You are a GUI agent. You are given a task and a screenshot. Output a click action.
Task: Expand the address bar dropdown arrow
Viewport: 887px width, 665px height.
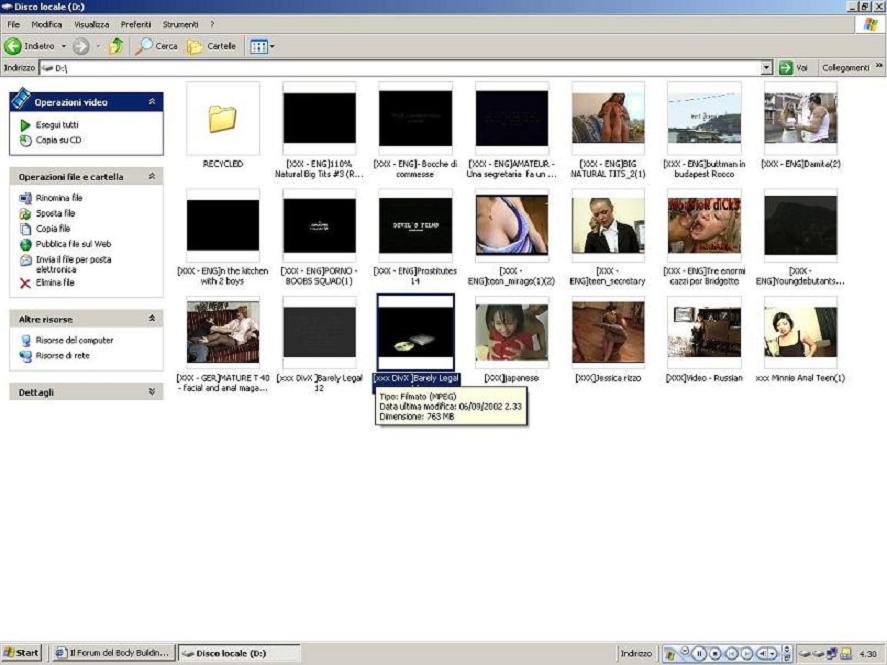point(767,67)
